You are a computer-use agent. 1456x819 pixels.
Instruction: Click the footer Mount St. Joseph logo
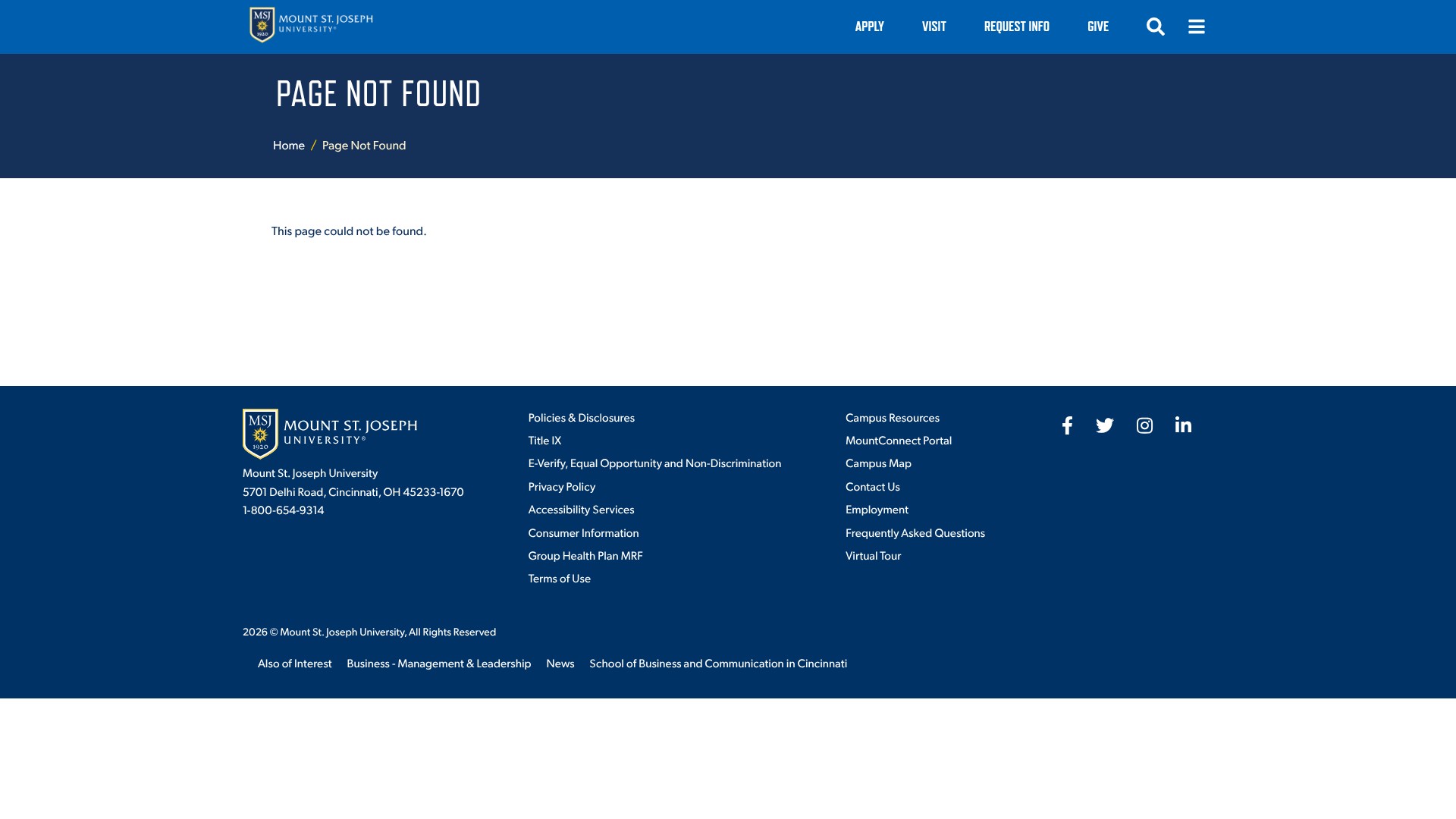(330, 434)
